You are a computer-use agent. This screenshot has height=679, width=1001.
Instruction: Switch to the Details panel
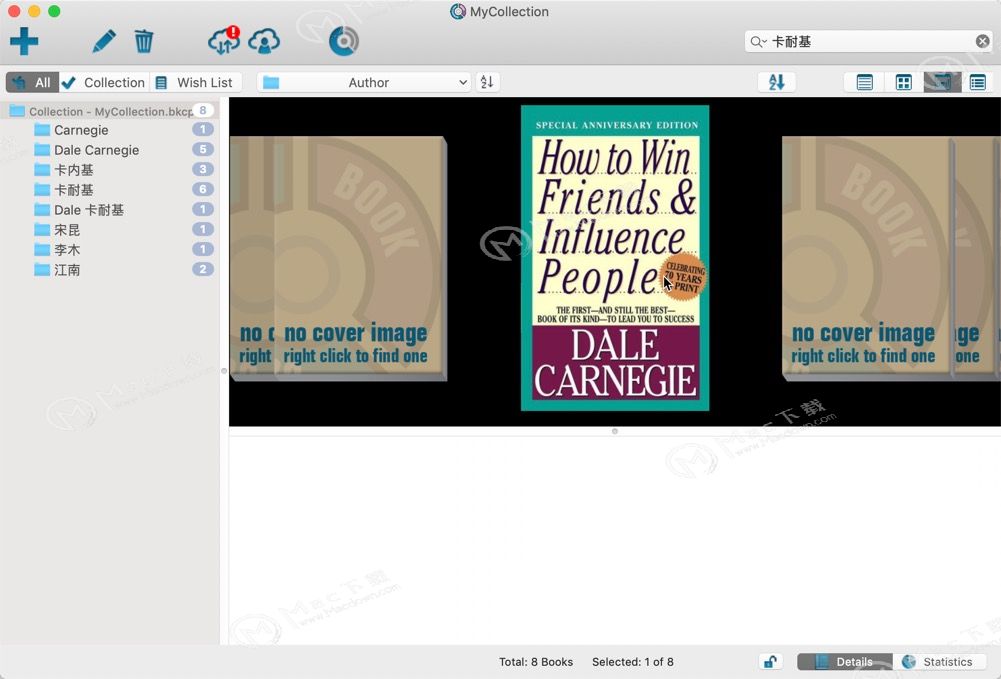tap(845, 662)
